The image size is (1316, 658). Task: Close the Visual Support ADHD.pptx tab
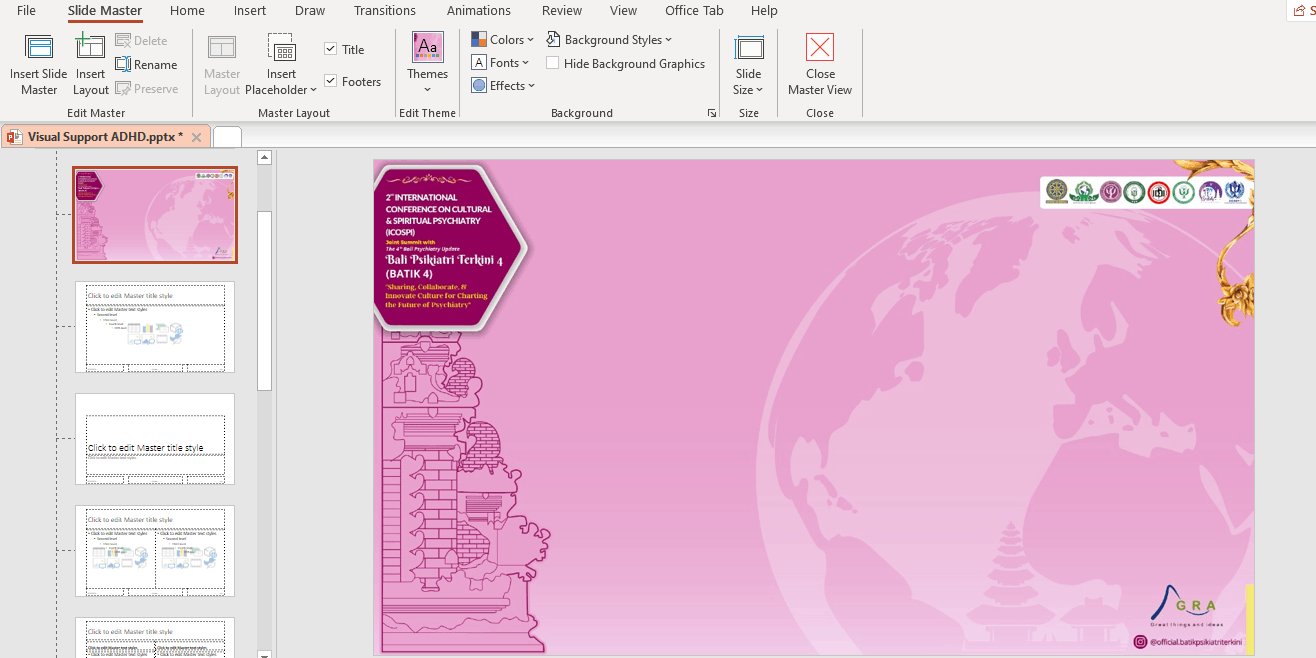coord(196,137)
